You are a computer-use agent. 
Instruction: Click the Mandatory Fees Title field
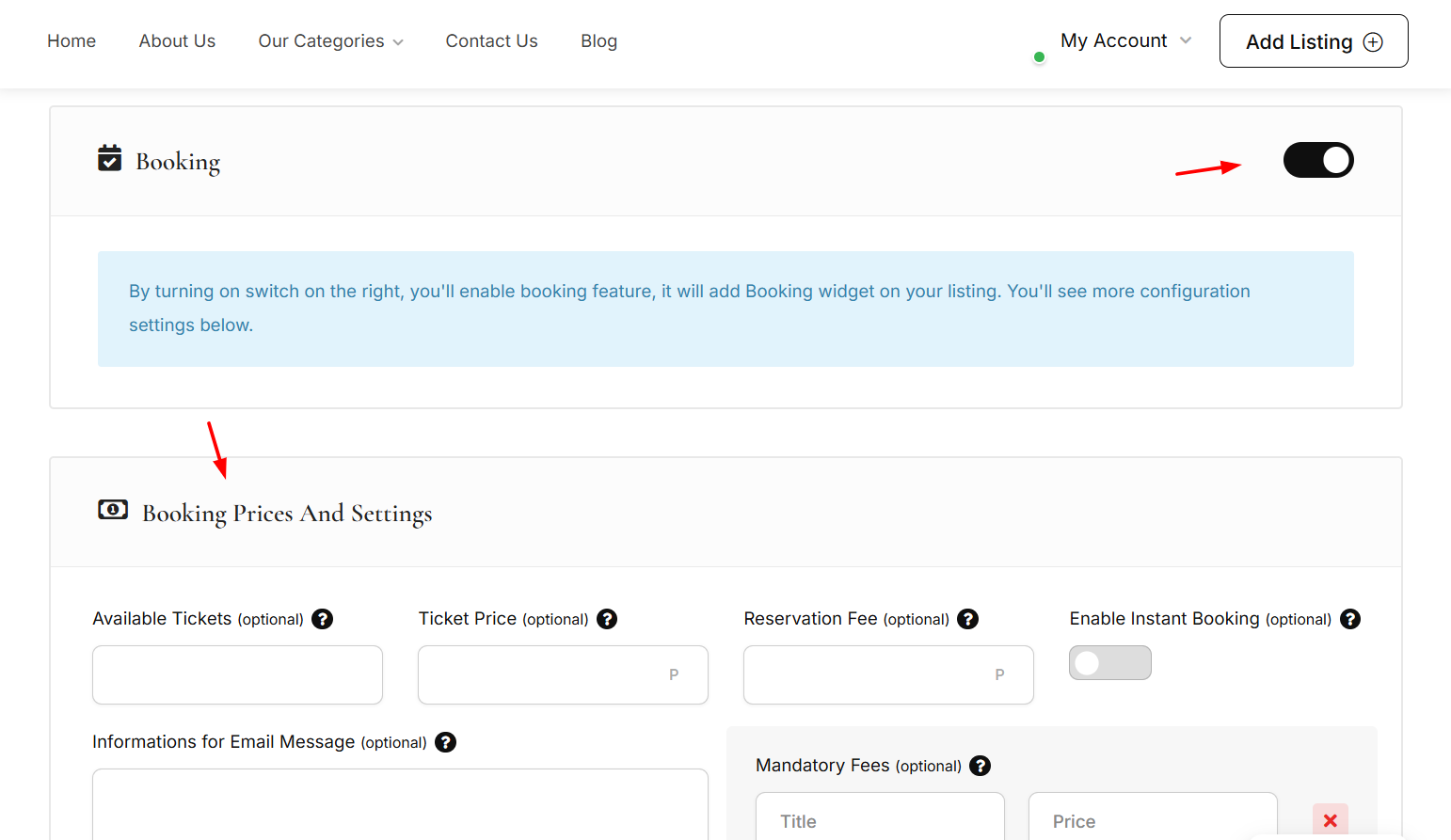(879, 820)
